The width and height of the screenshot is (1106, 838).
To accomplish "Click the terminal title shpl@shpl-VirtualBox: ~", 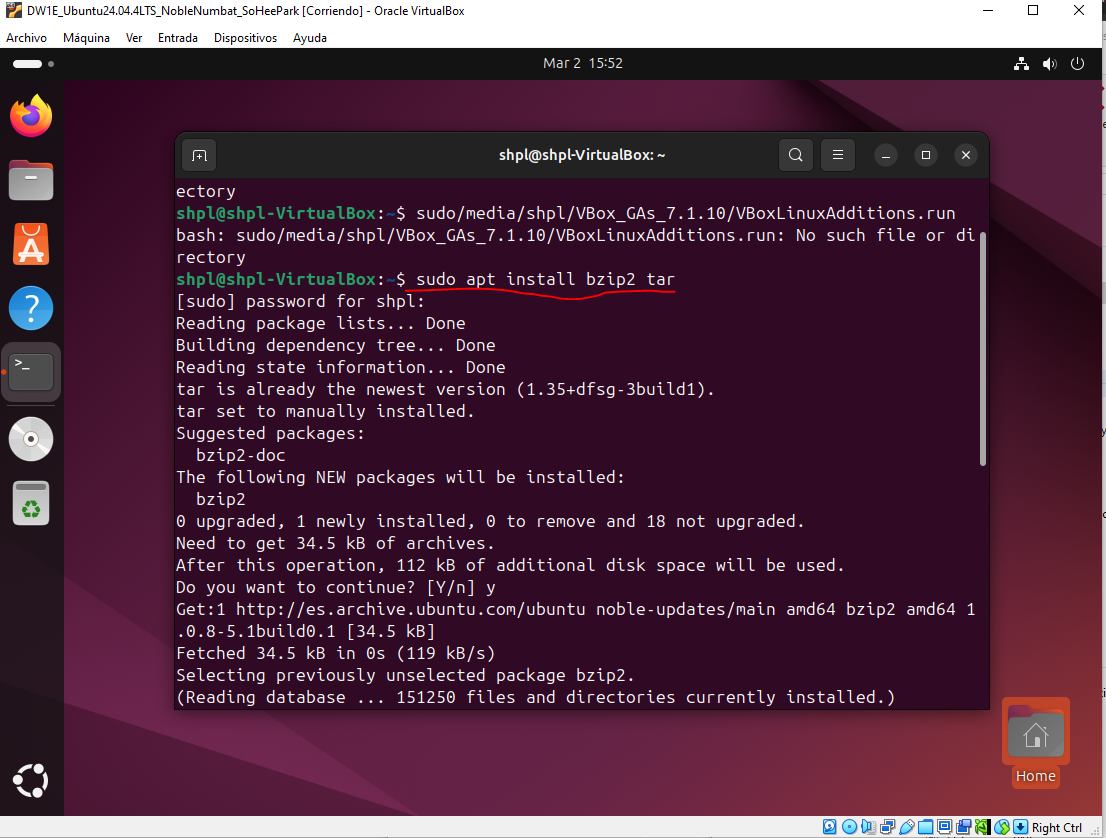I will [x=582, y=155].
